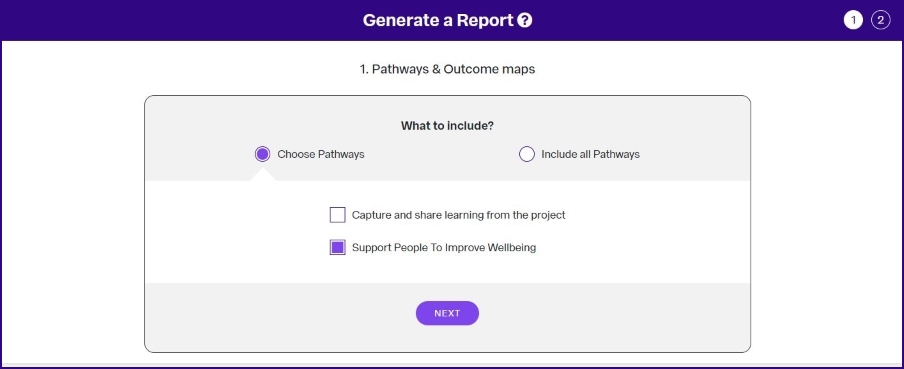
Task: Check the Capture and share learning checkbox
Action: point(337,215)
